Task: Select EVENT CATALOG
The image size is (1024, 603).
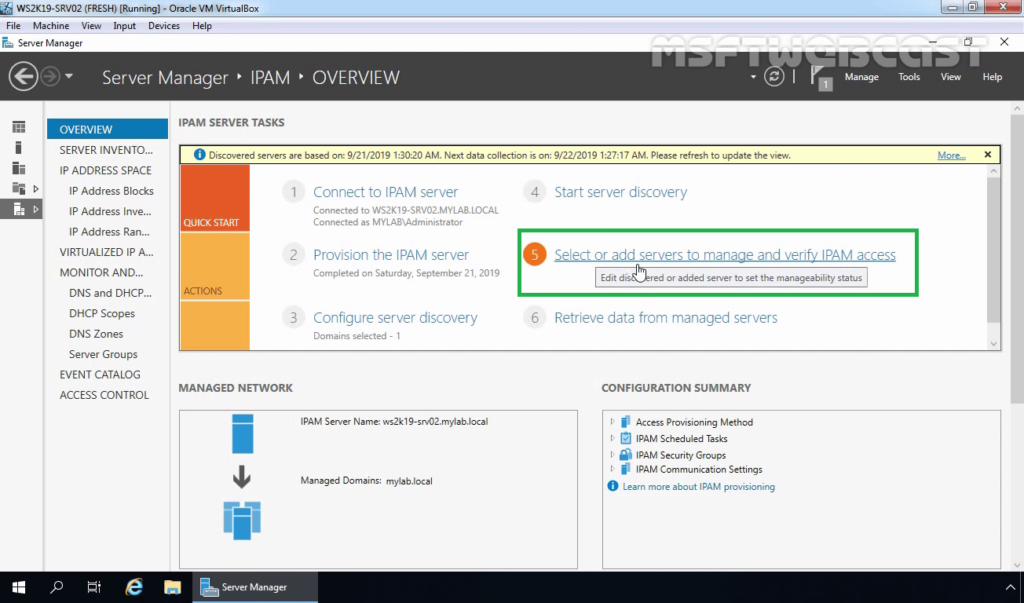Action: point(100,374)
